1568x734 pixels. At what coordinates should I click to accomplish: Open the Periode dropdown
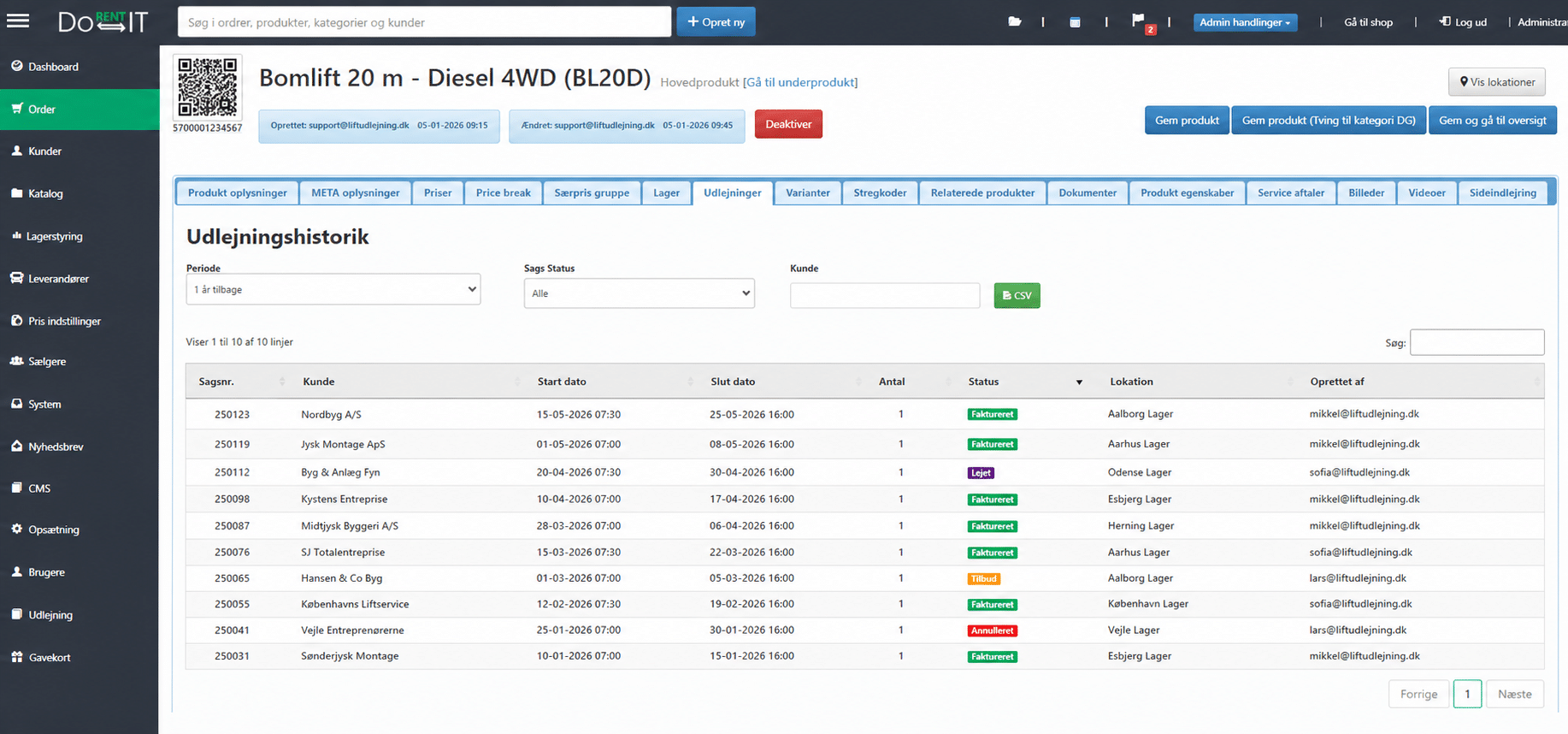coord(333,289)
